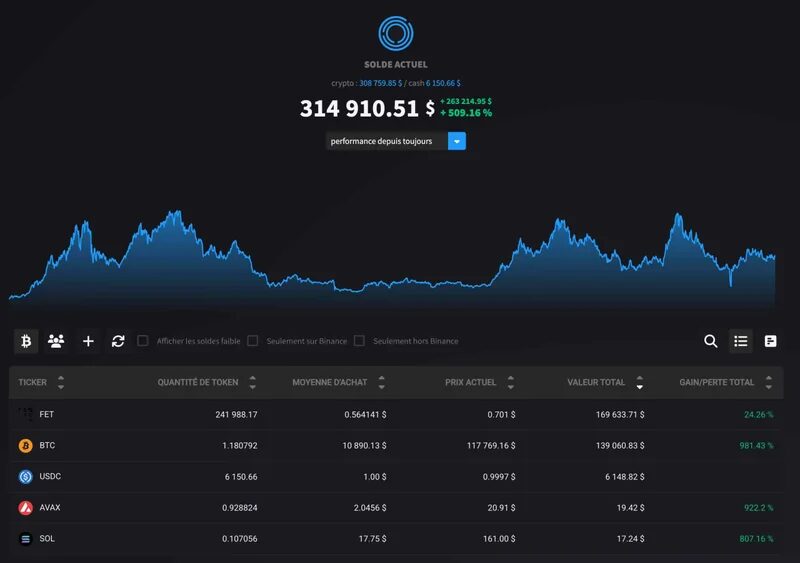Viewport: 800px width, 563px height.
Task: Select the BTC ticker name
Action: pyautogui.click(x=47, y=446)
